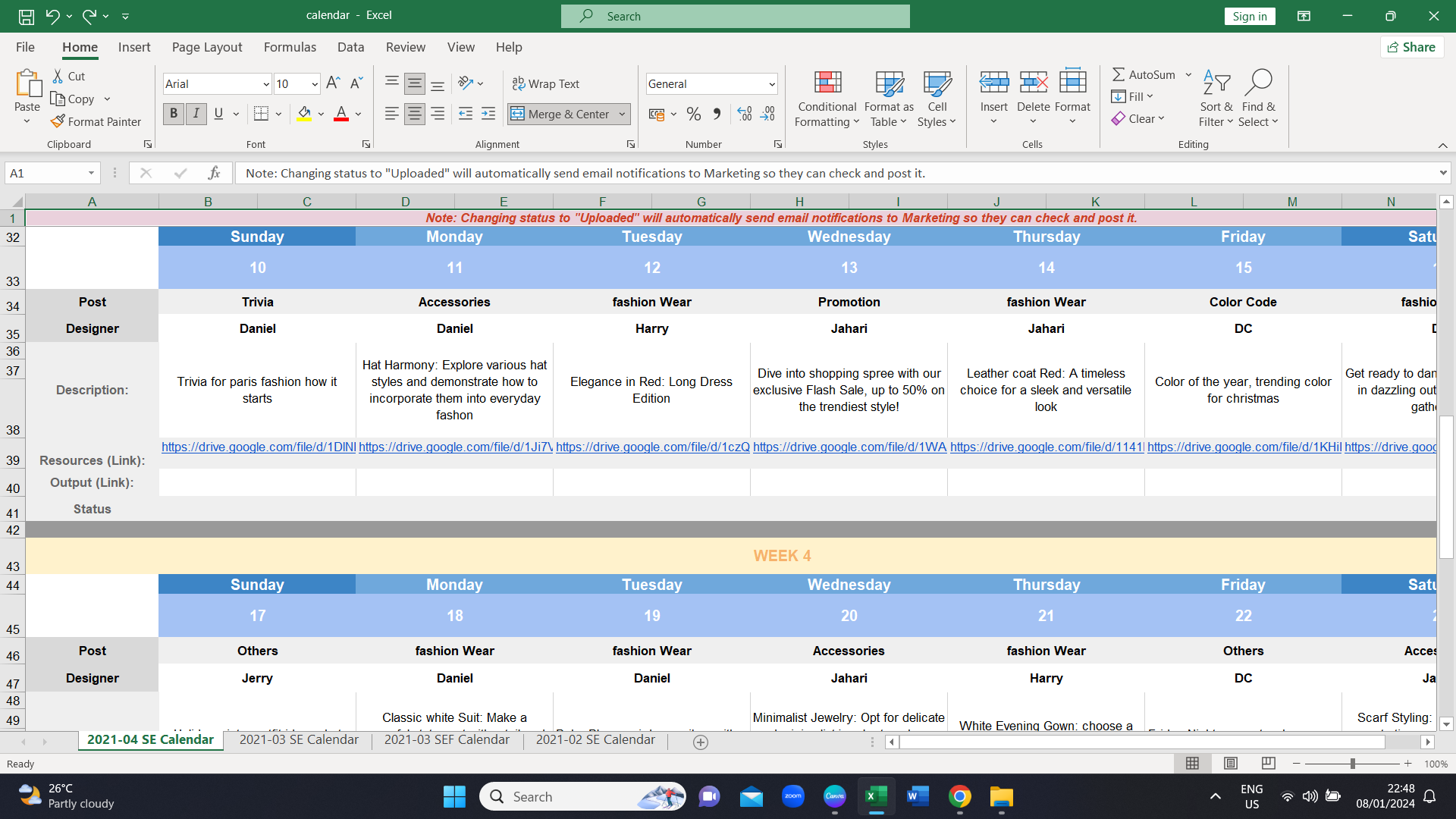Click Increase Font Size icon
This screenshot has height=819, width=1456.
(333, 83)
